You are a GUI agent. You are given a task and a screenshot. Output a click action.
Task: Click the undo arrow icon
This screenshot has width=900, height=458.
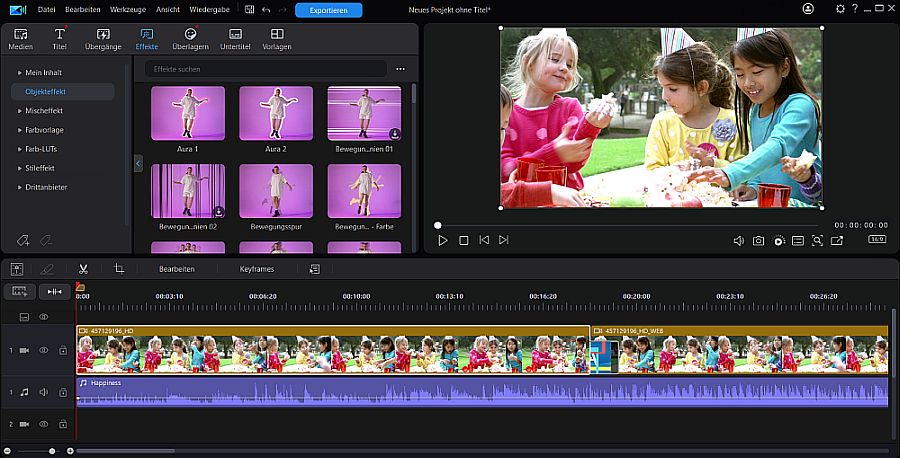[x=265, y=10]
